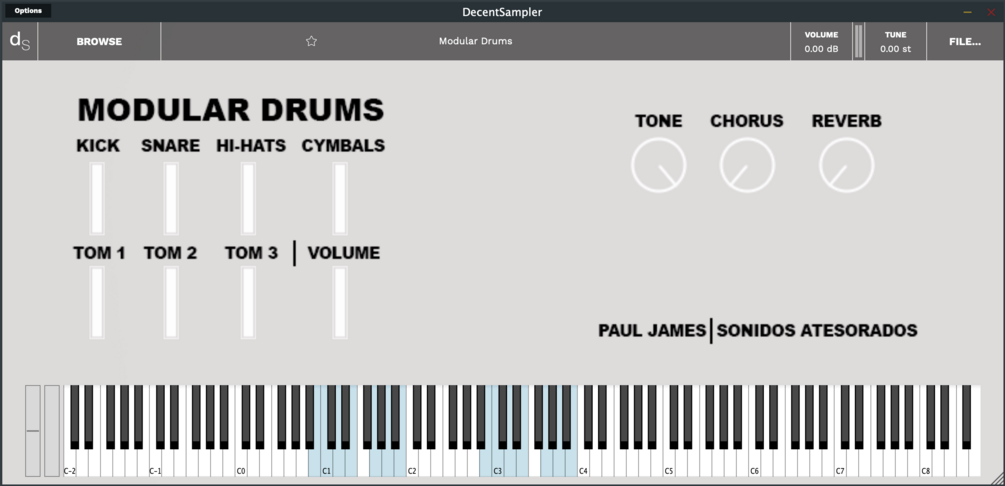
Task: Adjust the TOM 1 slider
Action: [x=97, y=303]
